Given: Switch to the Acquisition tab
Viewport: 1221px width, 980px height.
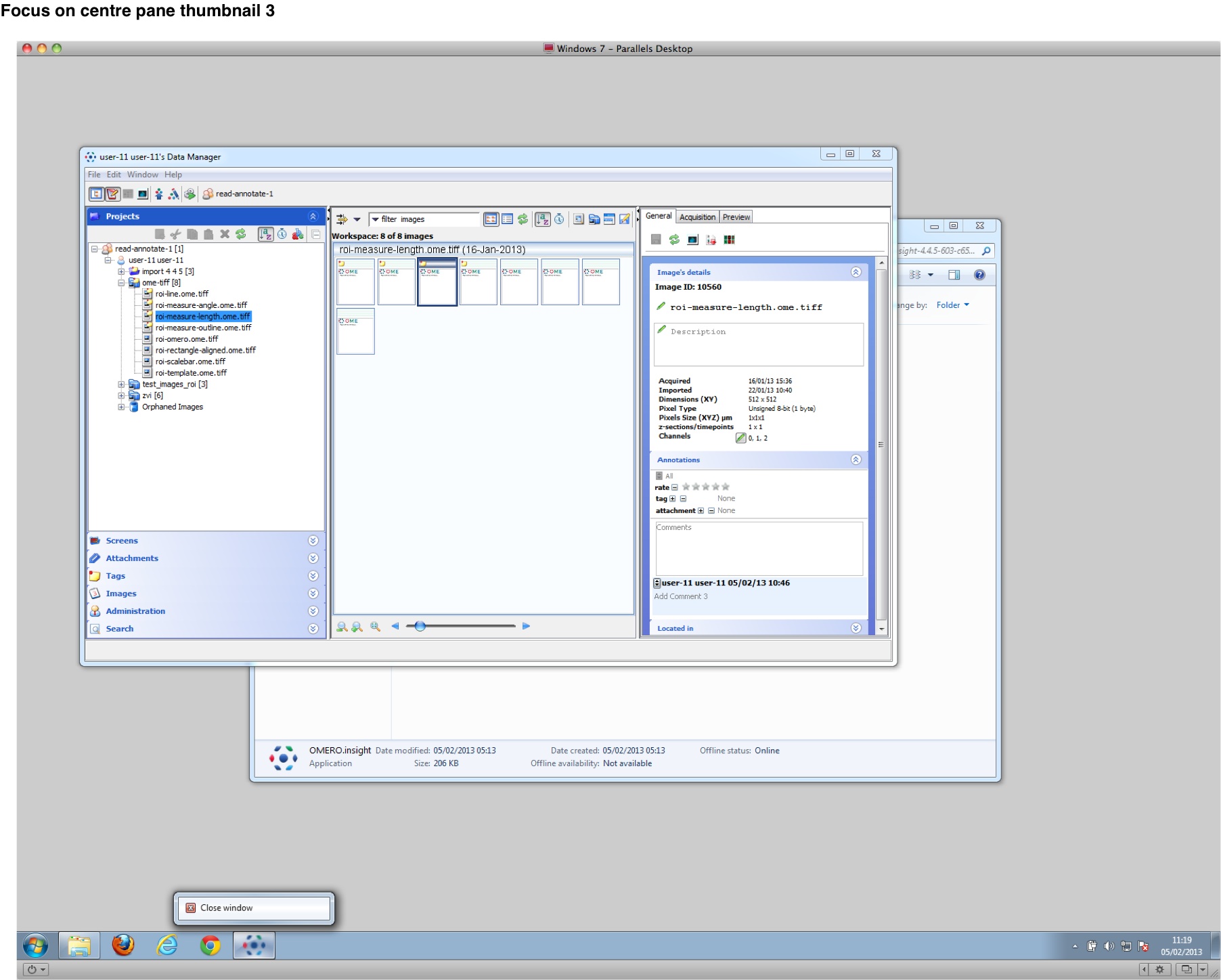Looking at the screenshot, I should tap(696, 217).
